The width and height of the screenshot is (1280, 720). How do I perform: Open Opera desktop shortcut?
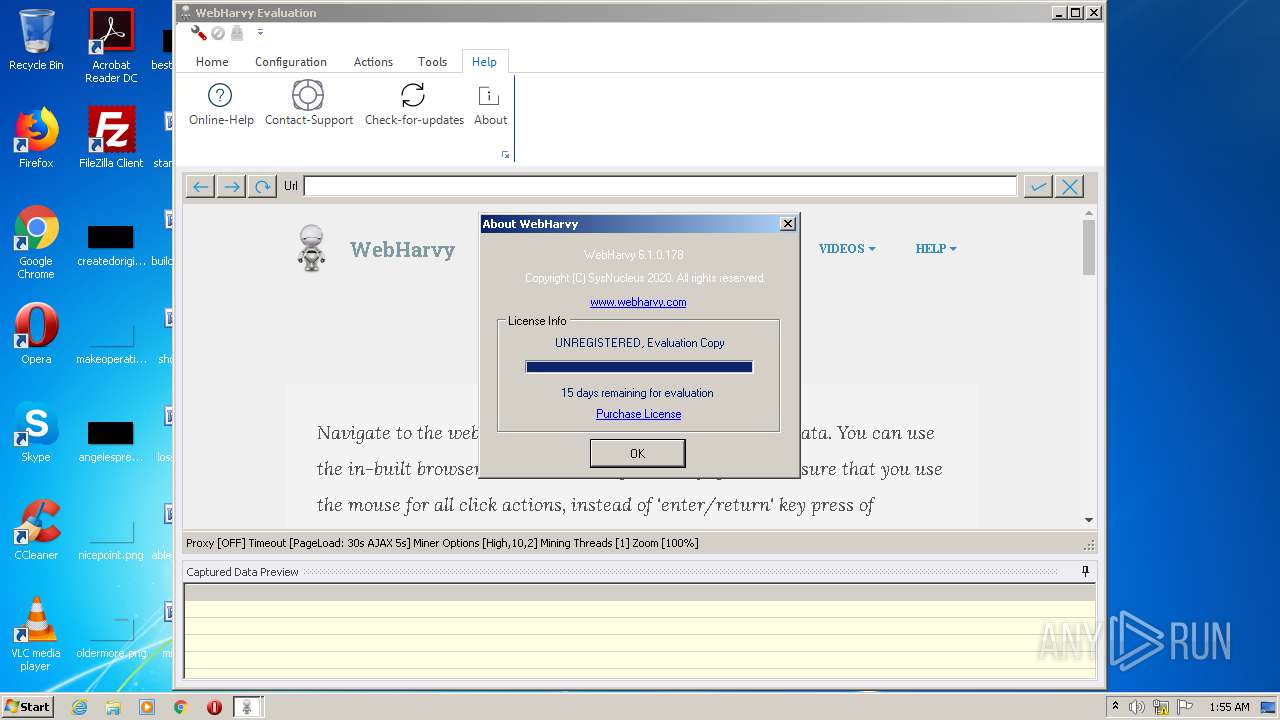[36, 334]
